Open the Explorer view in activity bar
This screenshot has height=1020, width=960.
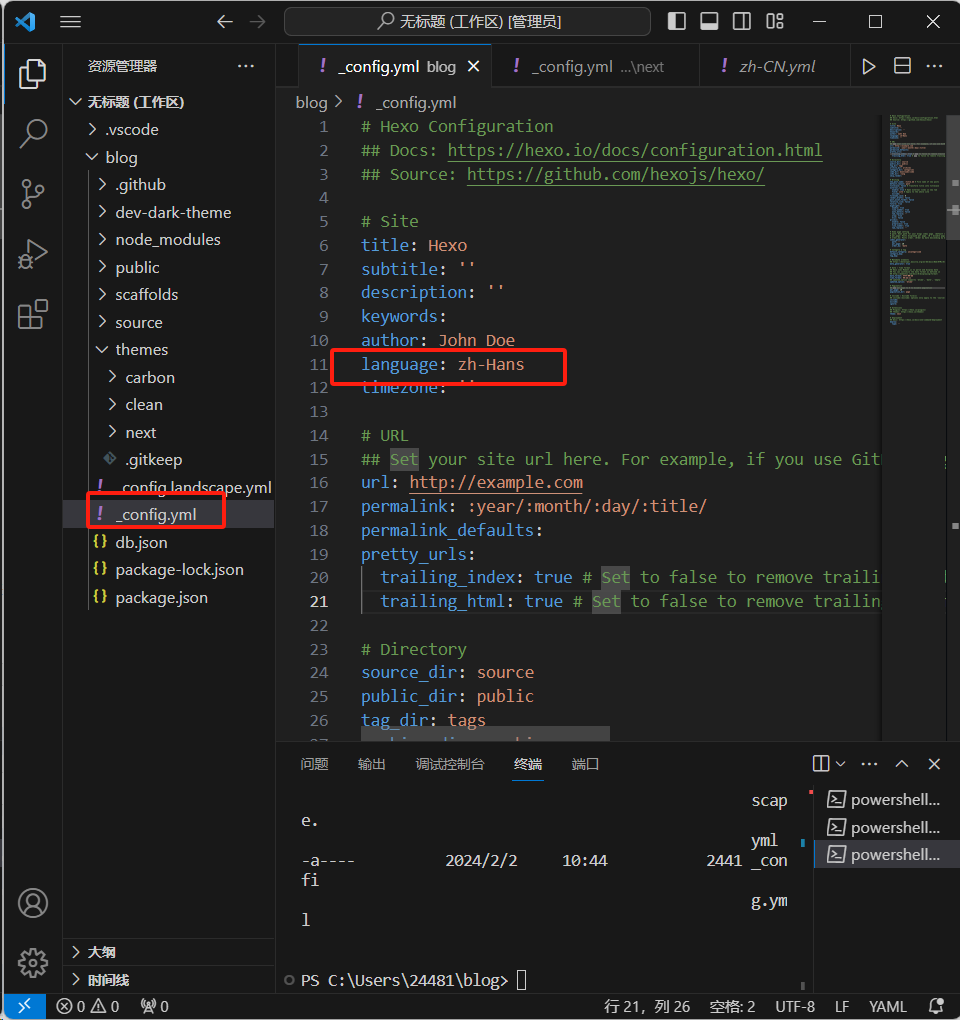pyautogui.click(x=33, y=74)
